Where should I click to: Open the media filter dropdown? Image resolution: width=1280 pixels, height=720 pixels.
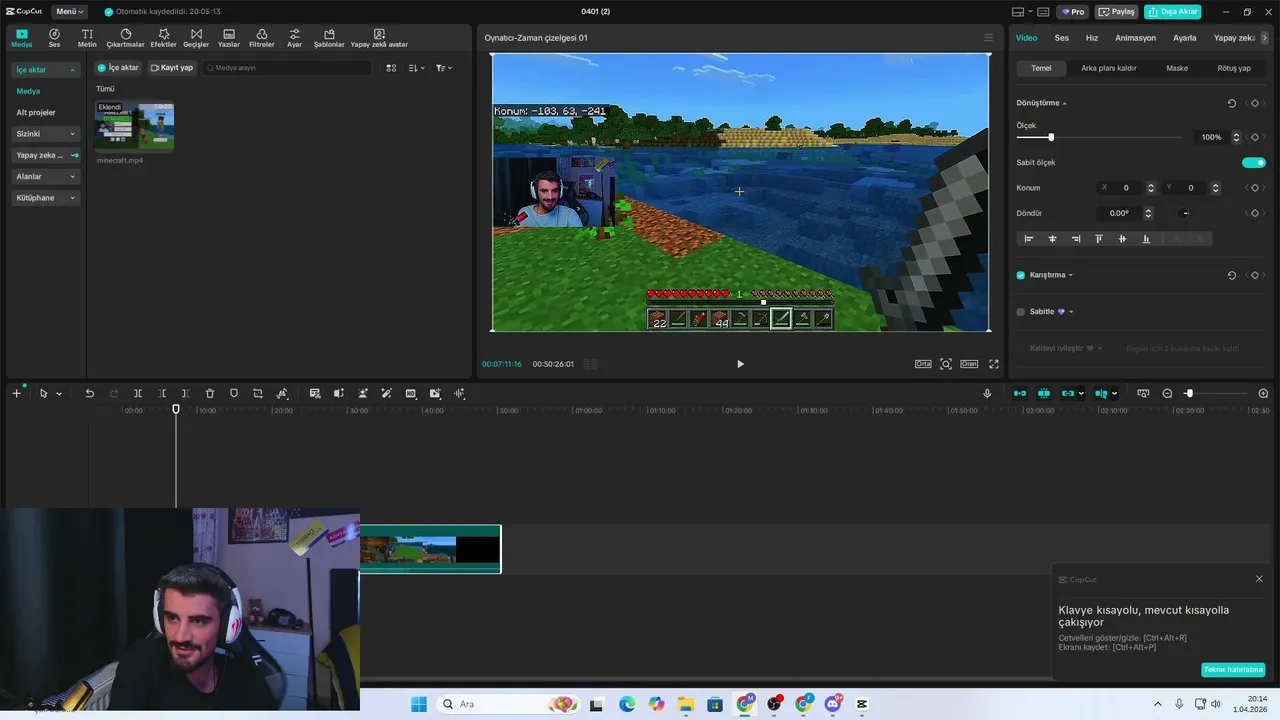[444, 68]
